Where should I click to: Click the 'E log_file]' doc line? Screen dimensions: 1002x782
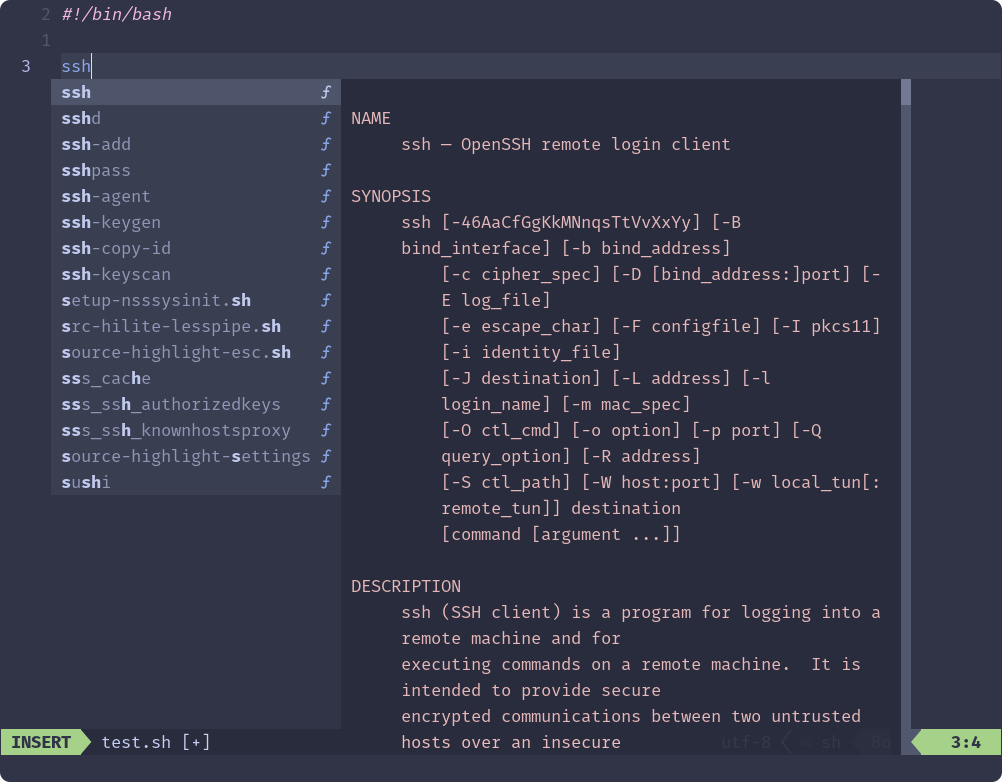coord(496,300)
